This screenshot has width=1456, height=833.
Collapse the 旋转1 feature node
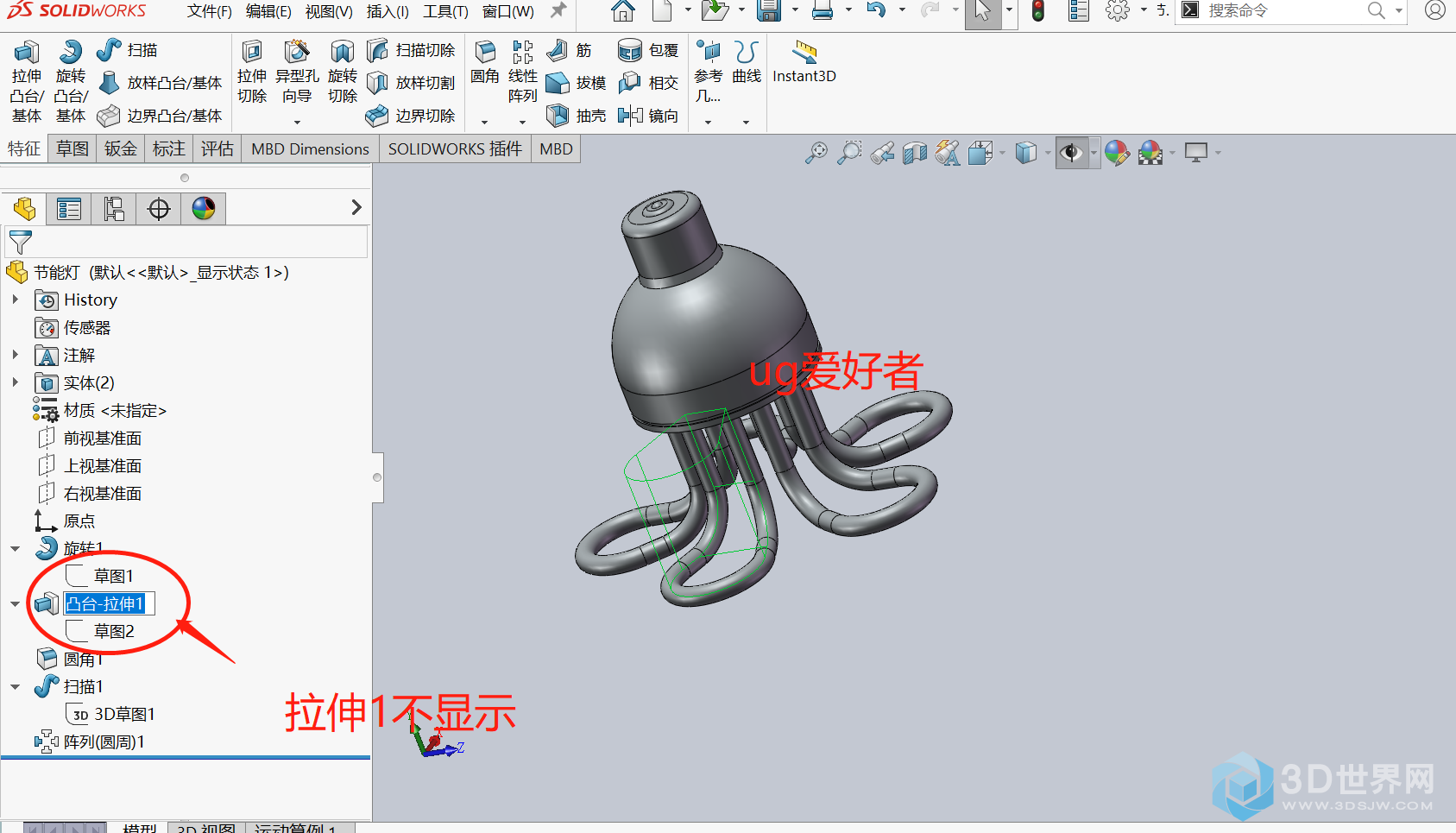[x=15, y=548]
